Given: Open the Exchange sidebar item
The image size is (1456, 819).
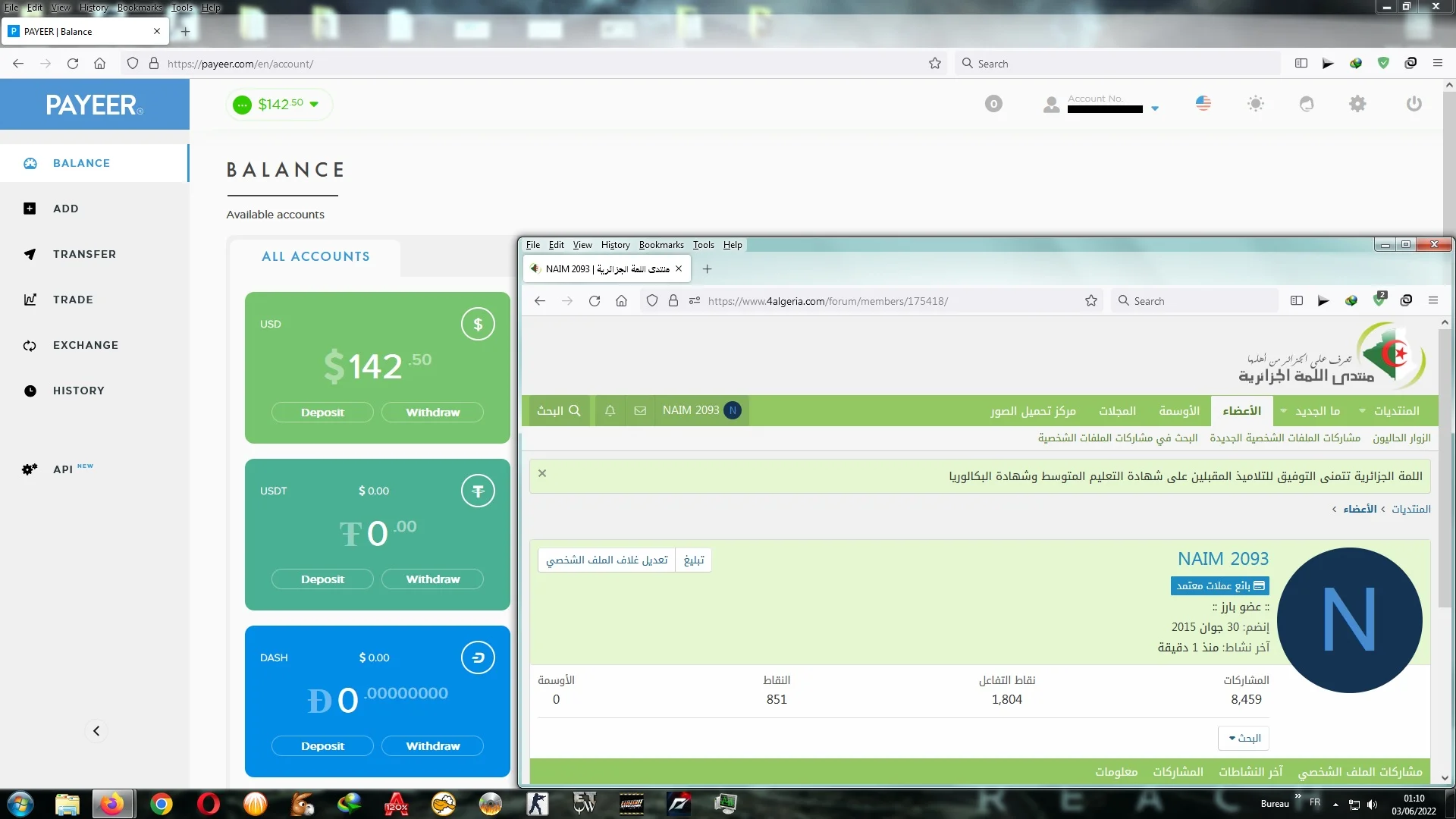Looking at the screenshot, I should pos(85,345).
